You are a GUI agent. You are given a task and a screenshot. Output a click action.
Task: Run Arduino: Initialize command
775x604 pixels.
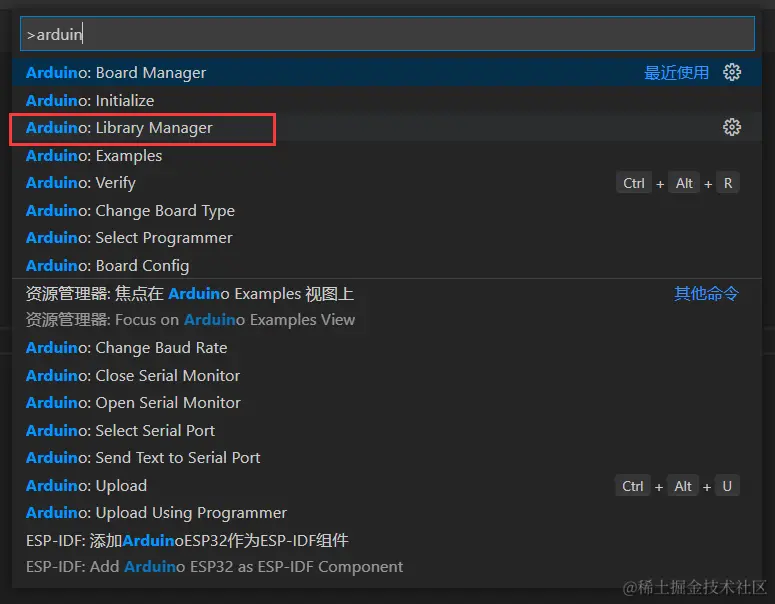pos(387,100)
